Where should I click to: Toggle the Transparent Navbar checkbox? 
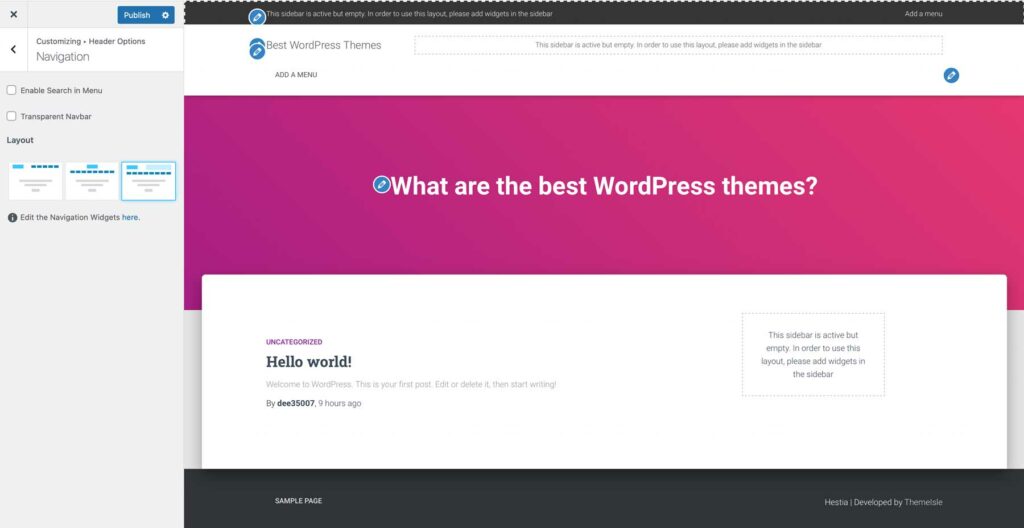pyautogui.click(x=12, y=116)
